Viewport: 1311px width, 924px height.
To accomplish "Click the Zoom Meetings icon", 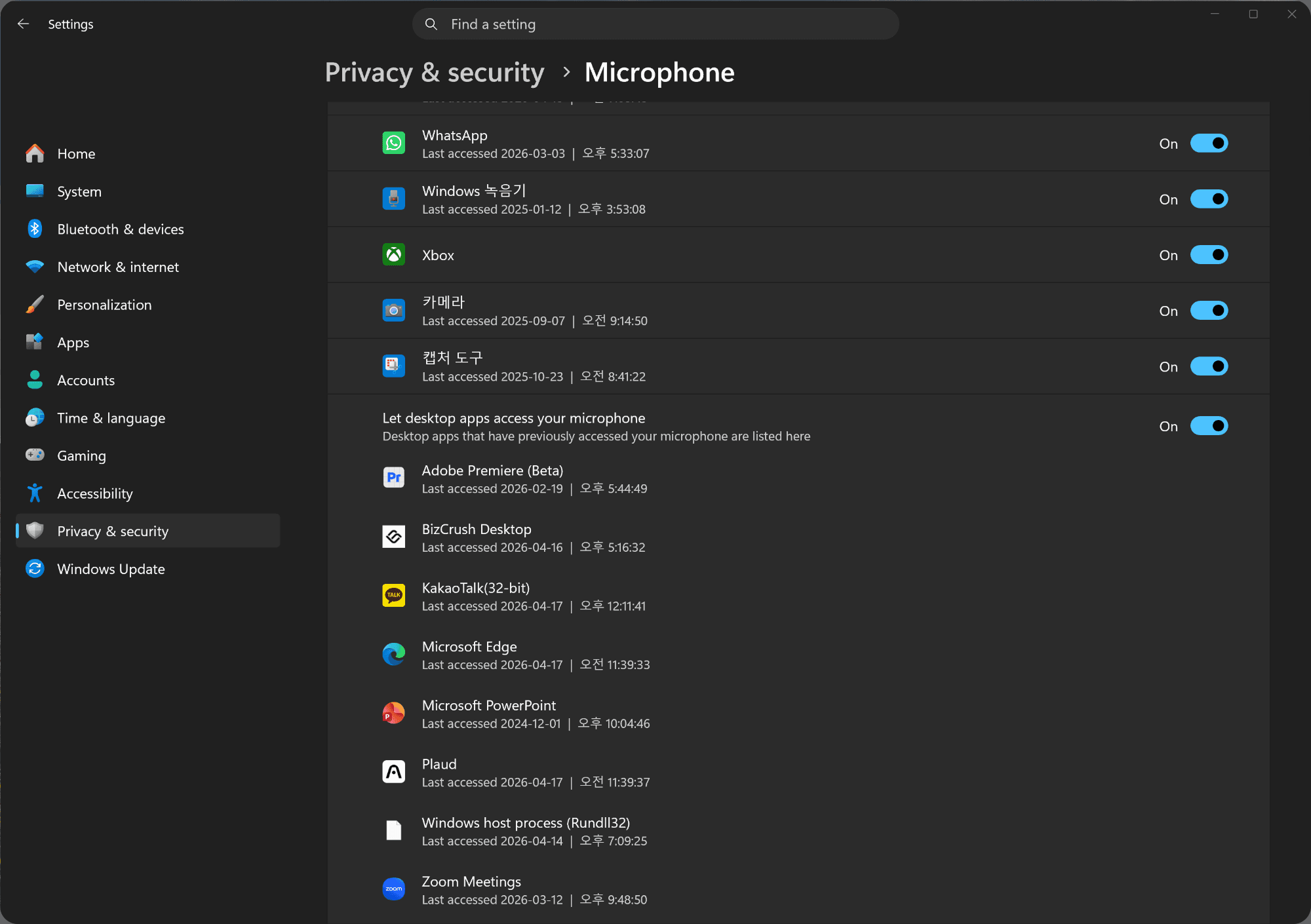I will pyautogui.click(x=393, y=889).
